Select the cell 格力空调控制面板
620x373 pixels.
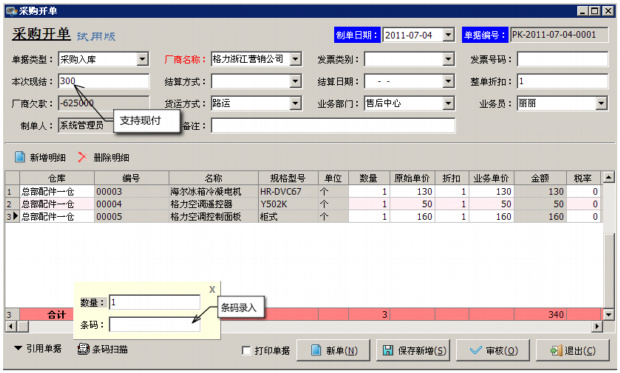tap(214, 217)
